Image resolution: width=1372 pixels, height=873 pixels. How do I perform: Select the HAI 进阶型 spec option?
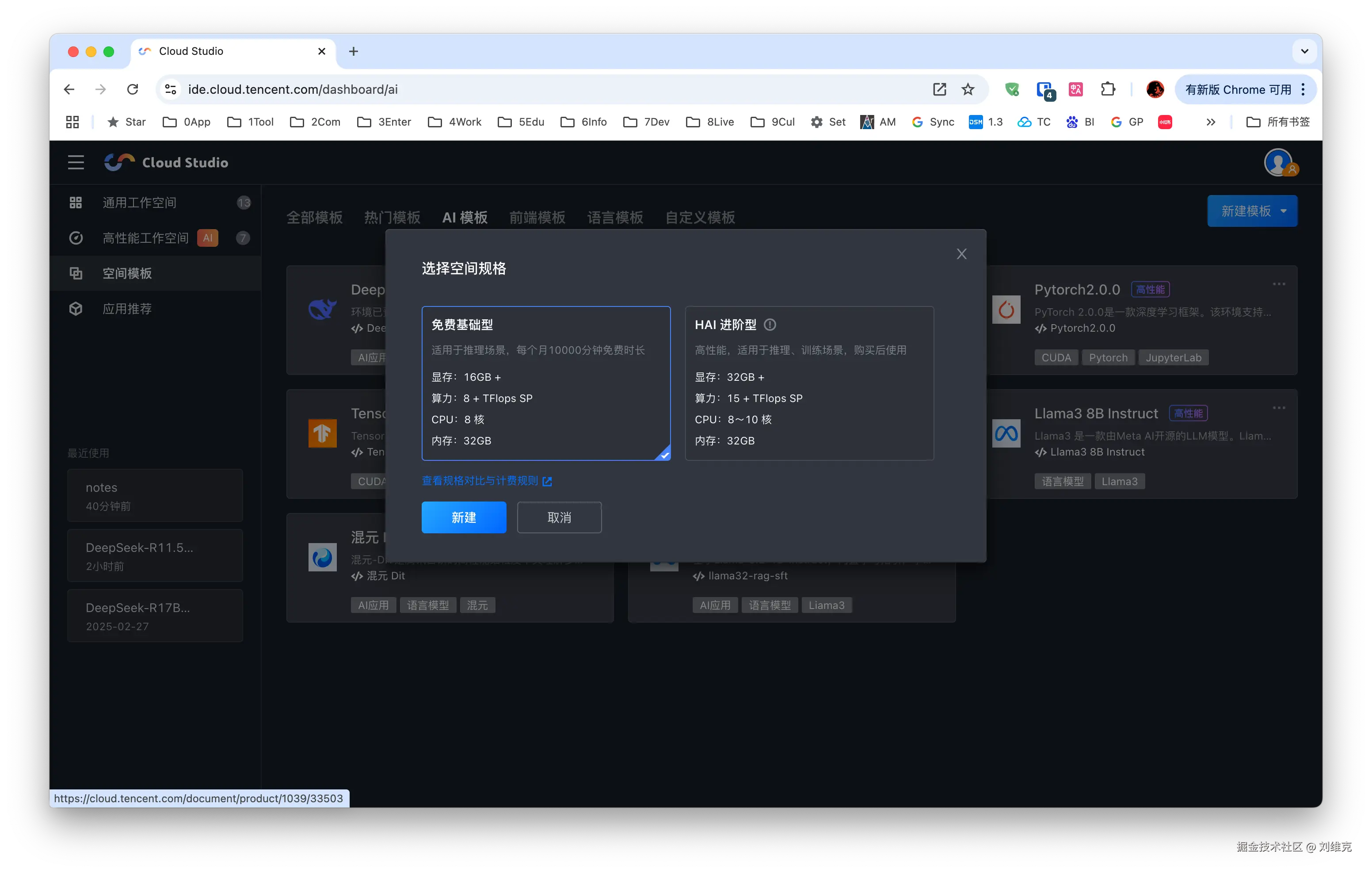pyautogui.click(x=808, y=383)
